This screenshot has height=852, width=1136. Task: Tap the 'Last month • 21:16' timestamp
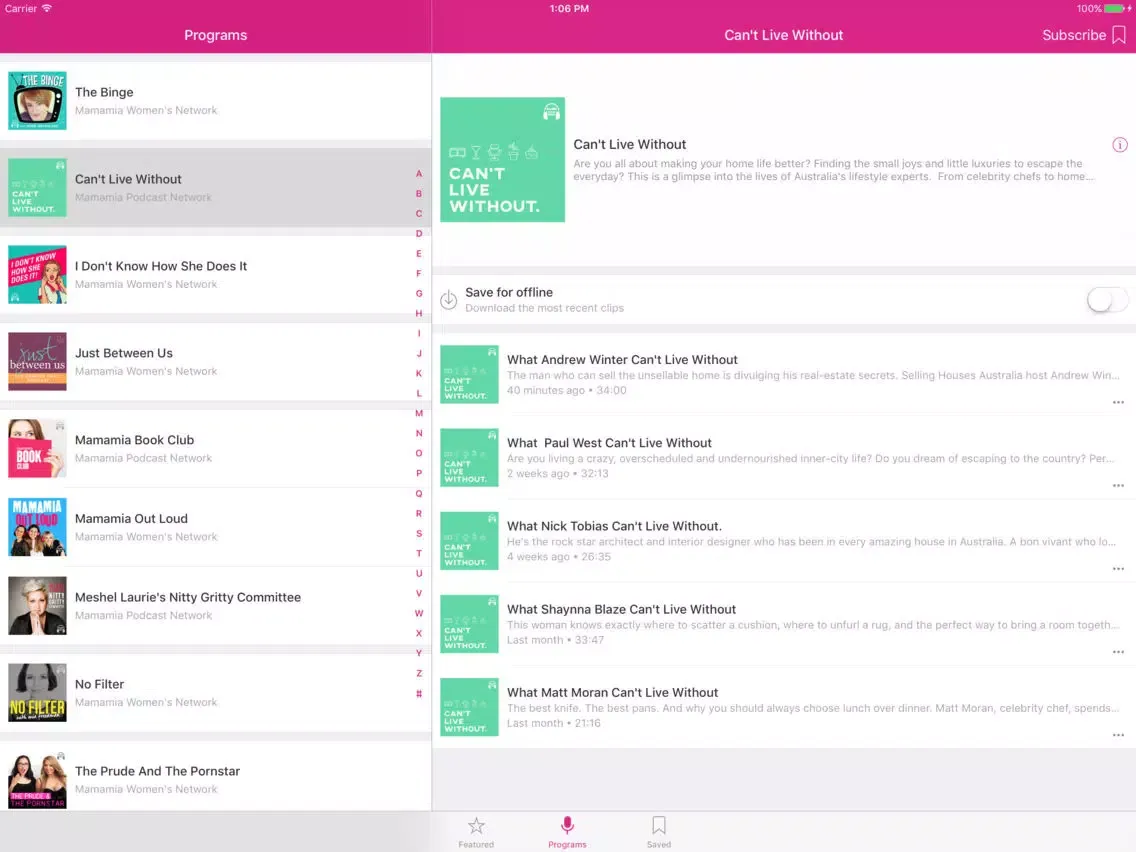click(x=554, y=723)
